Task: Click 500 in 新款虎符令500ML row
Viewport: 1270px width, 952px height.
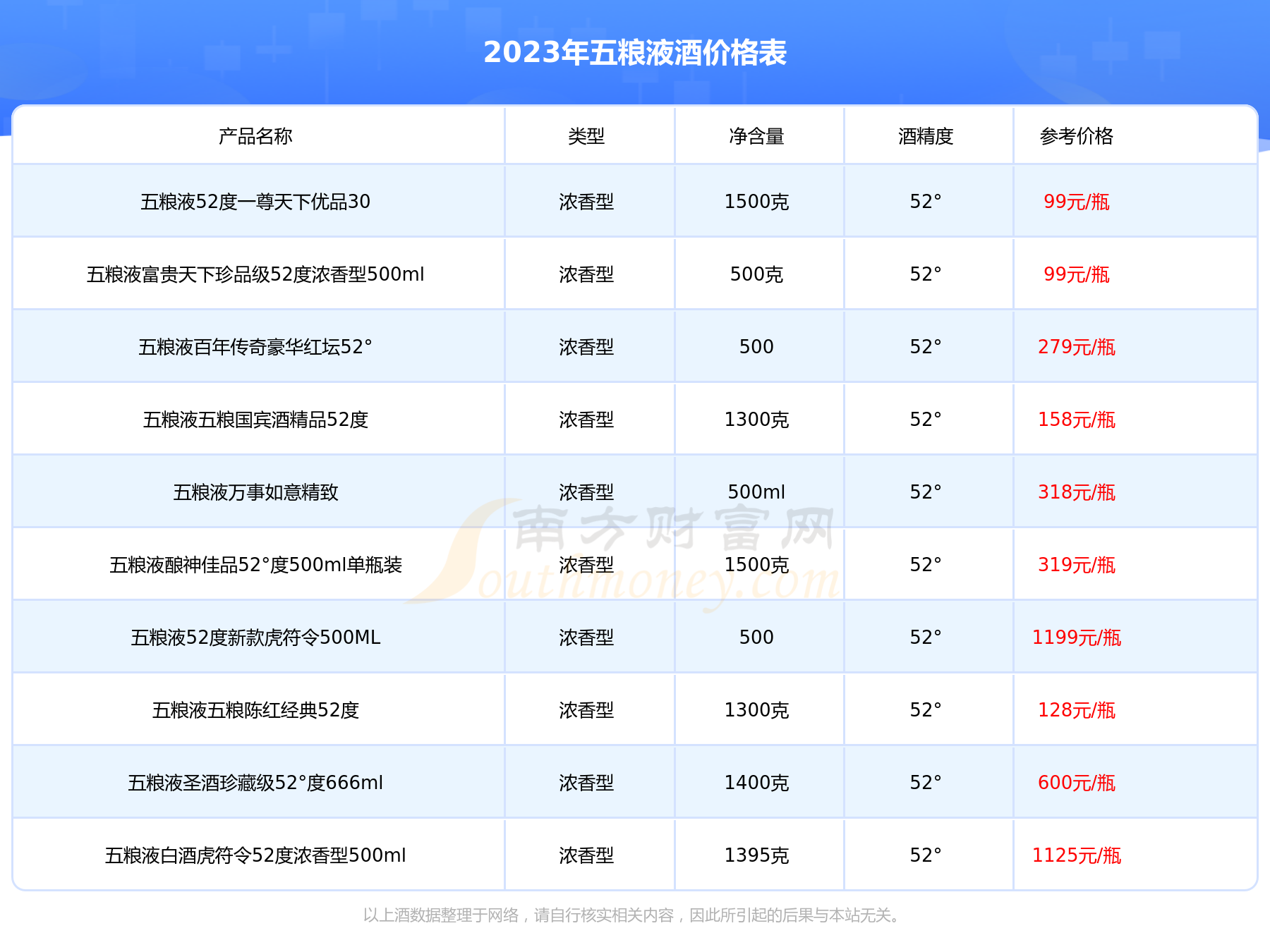Action: coord(756,637)
